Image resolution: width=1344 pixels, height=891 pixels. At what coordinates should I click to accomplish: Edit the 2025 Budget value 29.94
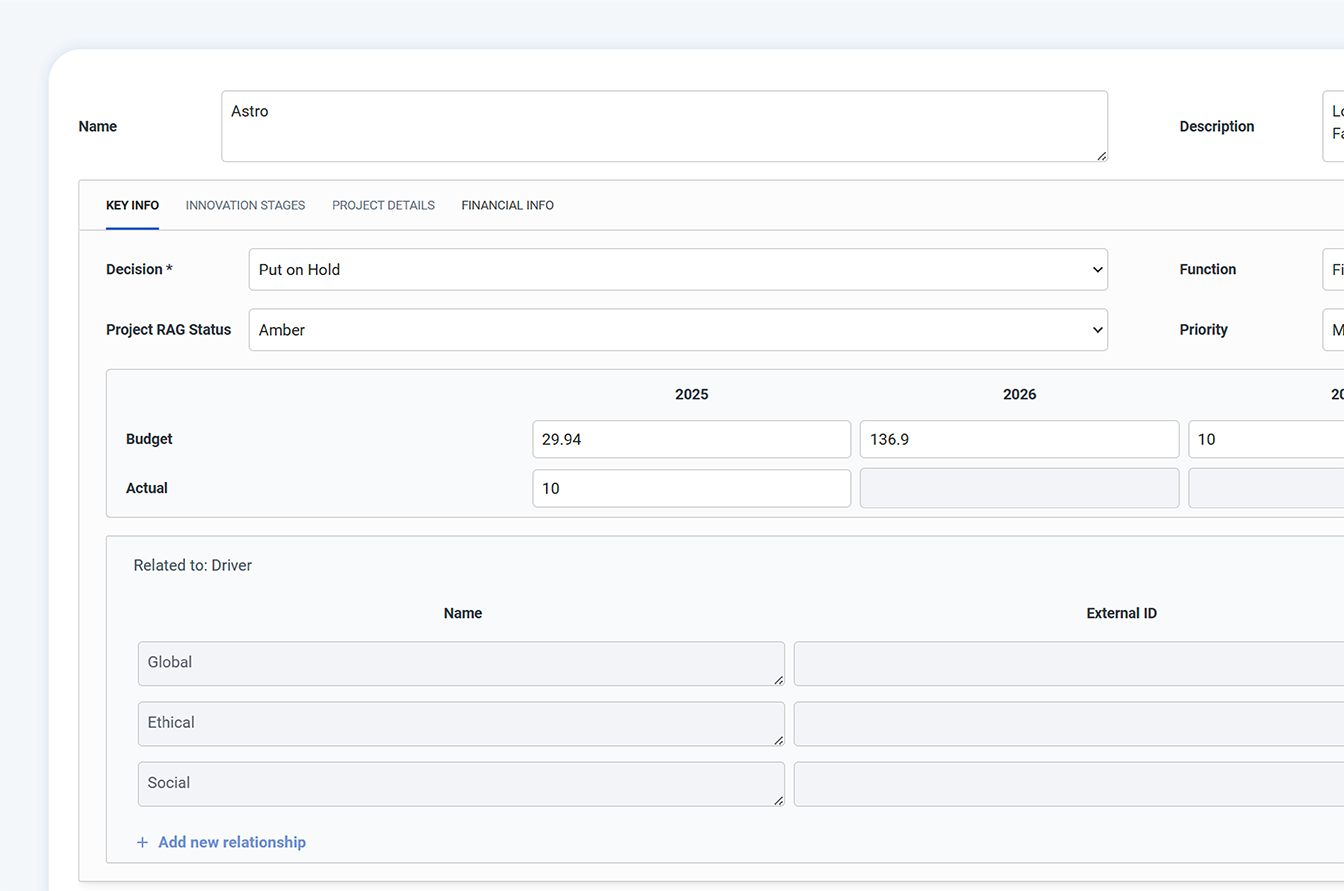click(x=691, y=439)
